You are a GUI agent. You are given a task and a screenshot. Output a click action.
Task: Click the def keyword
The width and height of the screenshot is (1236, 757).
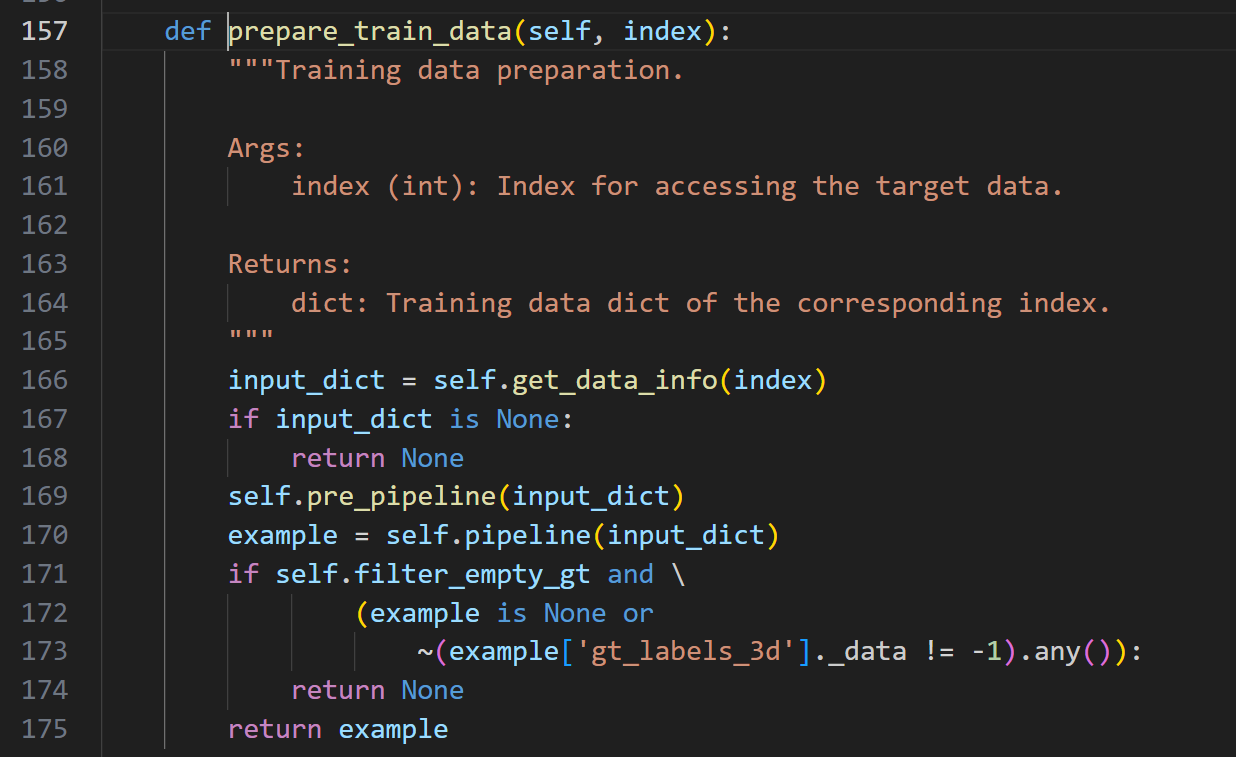coord(188,31)
